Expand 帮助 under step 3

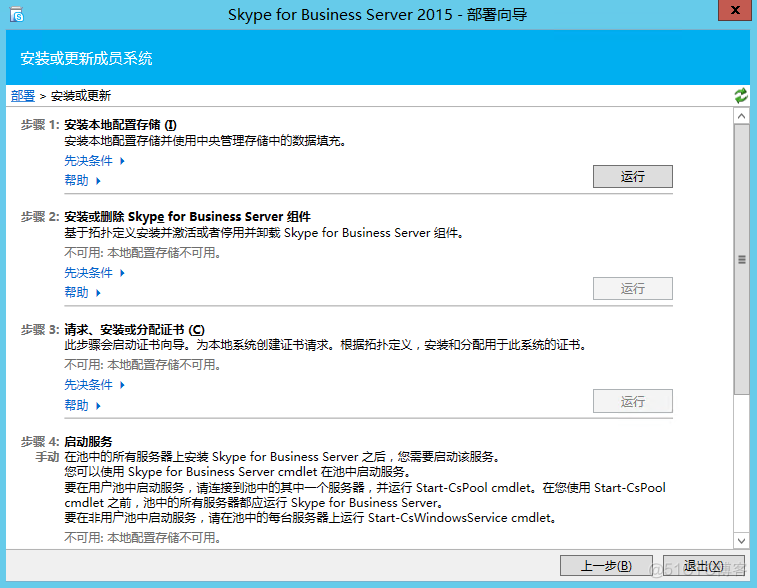[x=83, y=405]
